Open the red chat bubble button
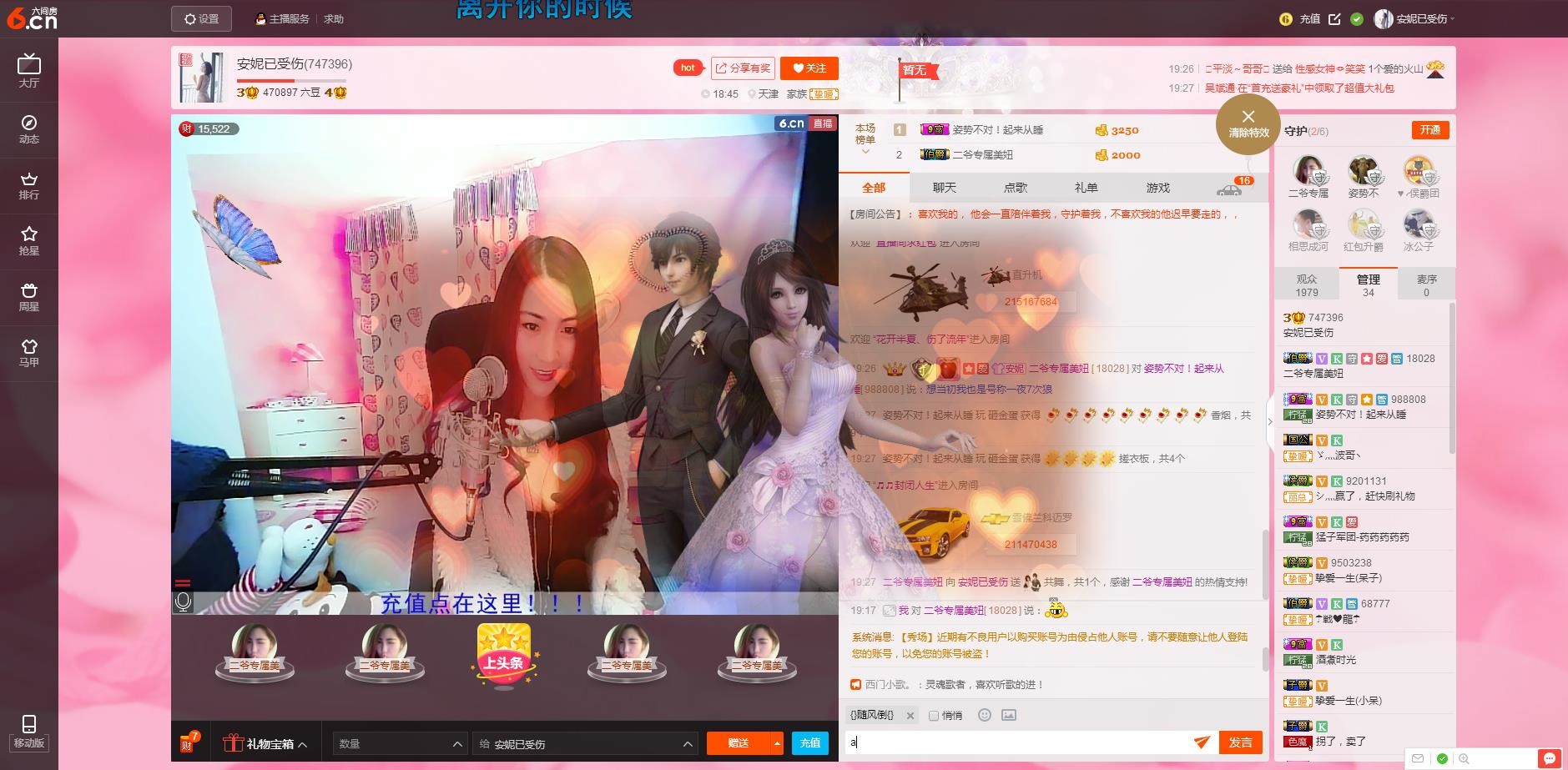The height and width of the screenshot is (770, 1568). (1550, 758)
